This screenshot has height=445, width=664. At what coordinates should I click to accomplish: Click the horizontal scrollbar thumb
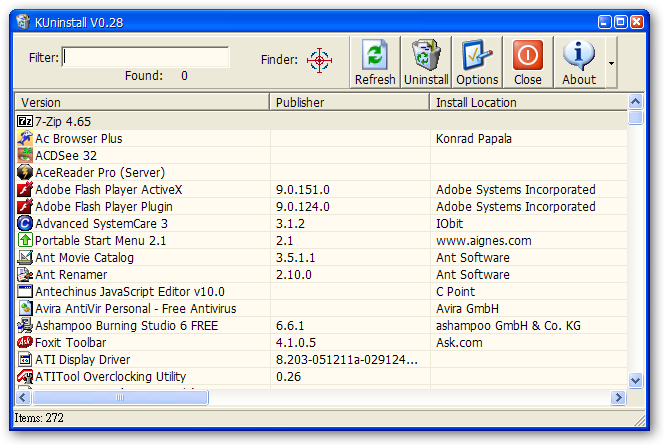(120, 397)
